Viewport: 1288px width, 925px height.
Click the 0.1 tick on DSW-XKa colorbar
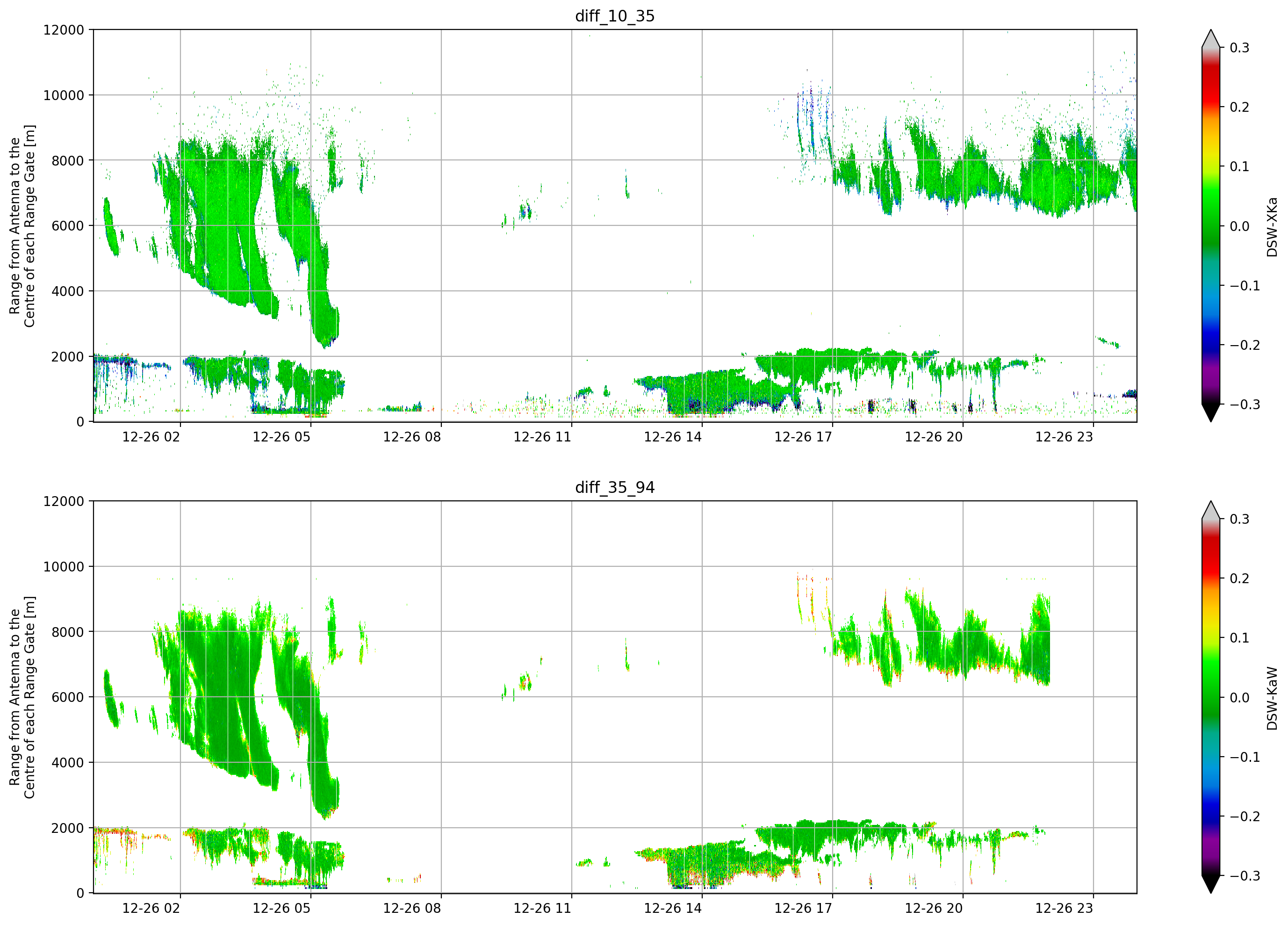pyautogui.click(x=1240, y=166)
